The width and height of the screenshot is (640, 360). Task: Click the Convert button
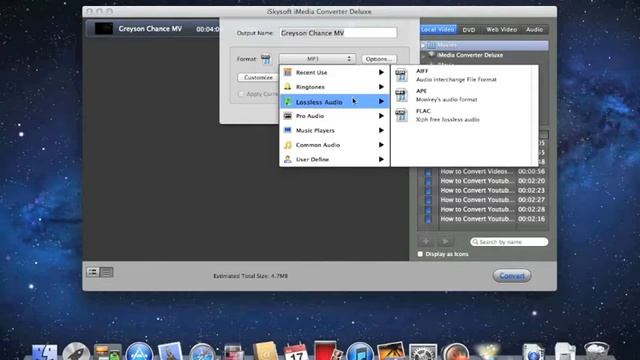(512, 276)
